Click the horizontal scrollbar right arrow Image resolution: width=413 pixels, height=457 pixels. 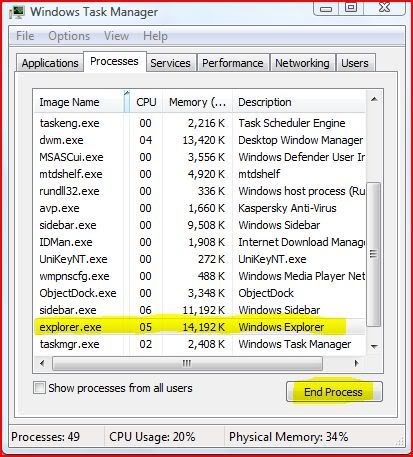356,363
